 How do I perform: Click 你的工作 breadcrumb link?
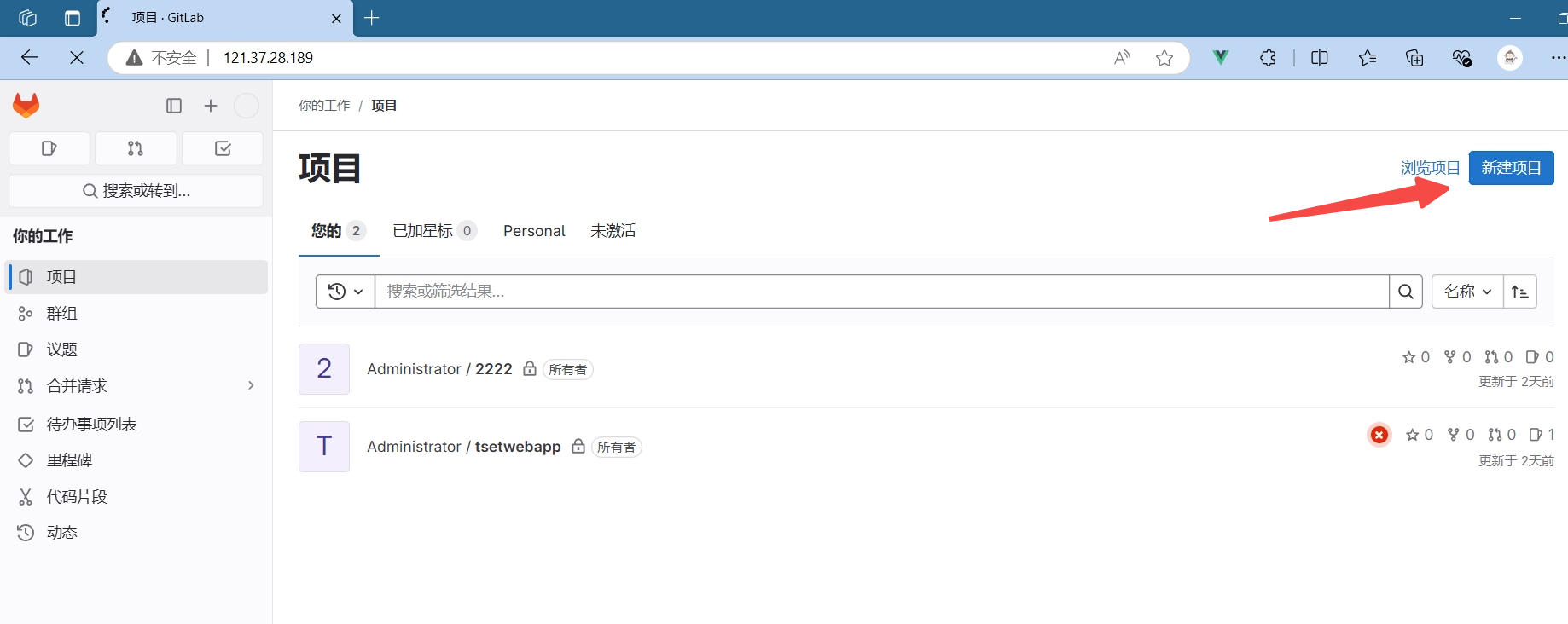324,106
